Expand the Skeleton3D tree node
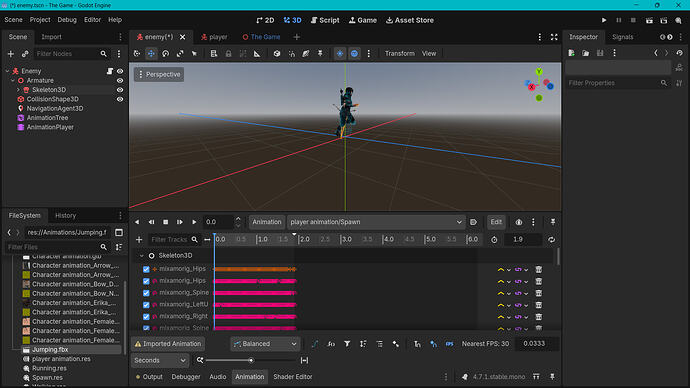 [x=18, y=90]
